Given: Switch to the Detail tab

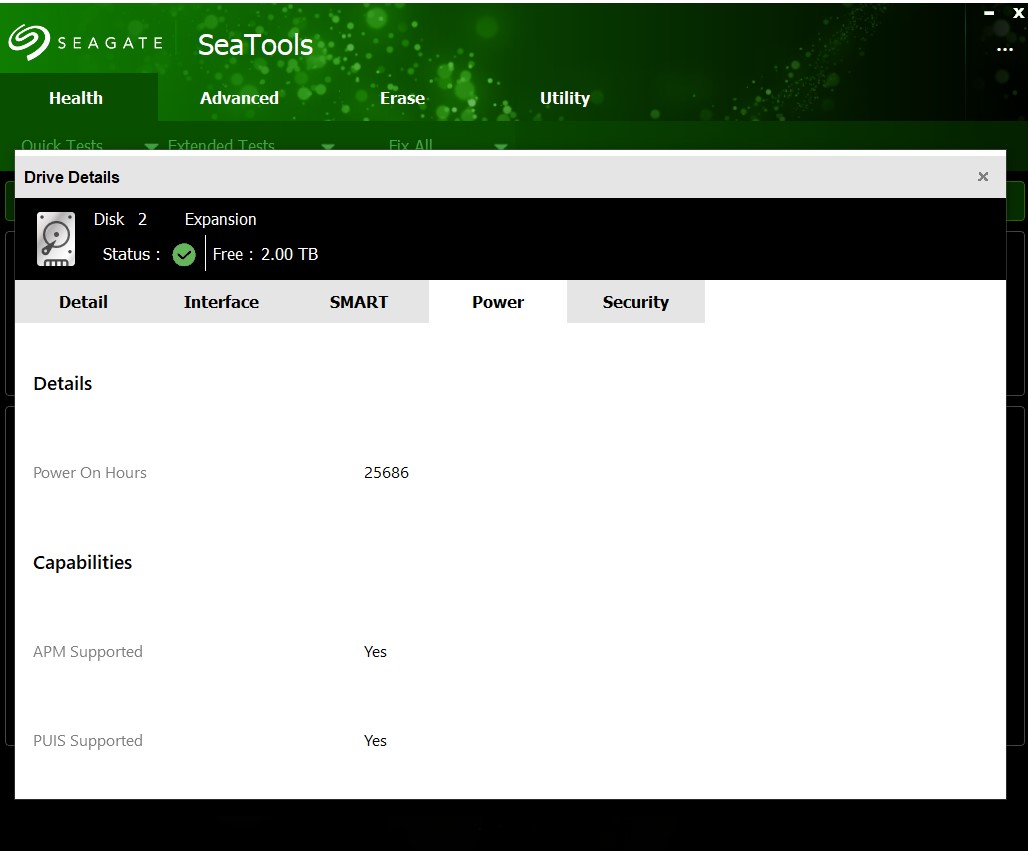Looking at the screenshot, I should tap(83, 302).
